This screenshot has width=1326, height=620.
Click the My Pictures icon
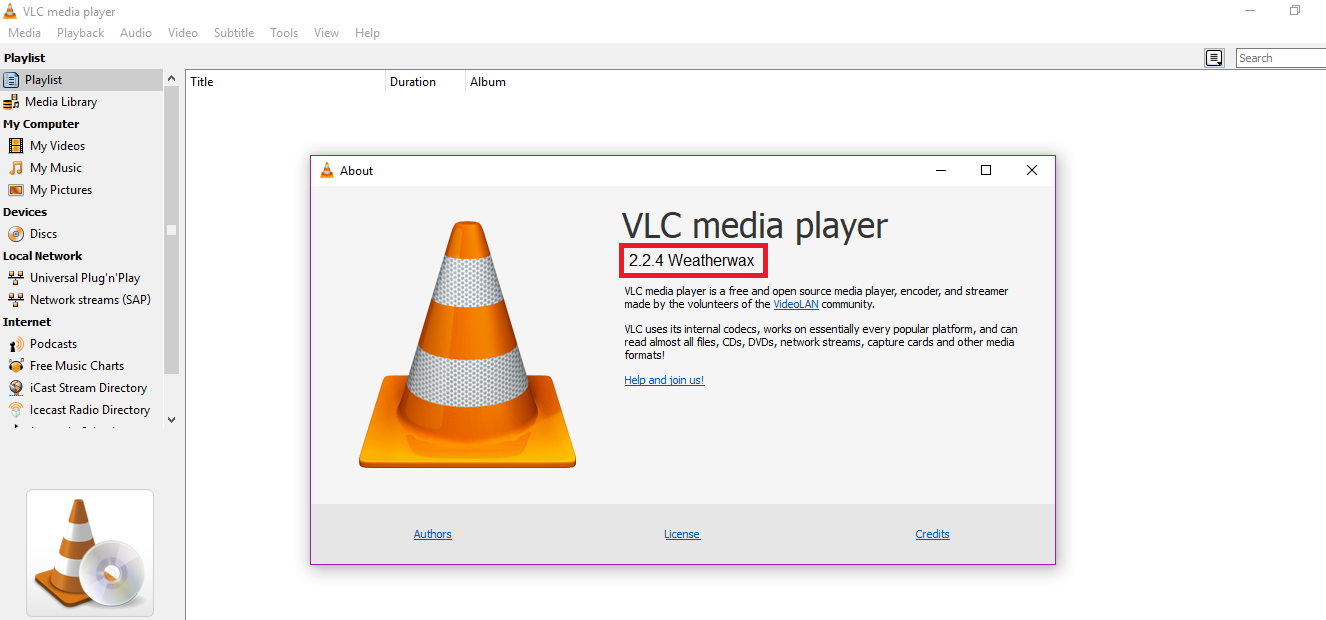pyautogui.click(x=16, y=190)
